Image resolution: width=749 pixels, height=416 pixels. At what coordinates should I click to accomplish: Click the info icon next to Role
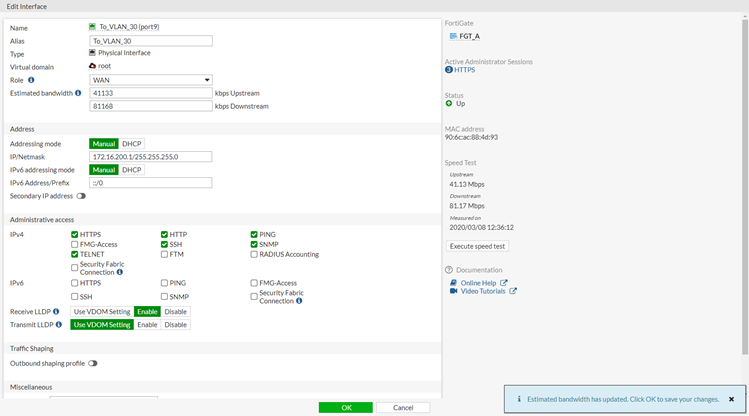click(x=31, y=80)
